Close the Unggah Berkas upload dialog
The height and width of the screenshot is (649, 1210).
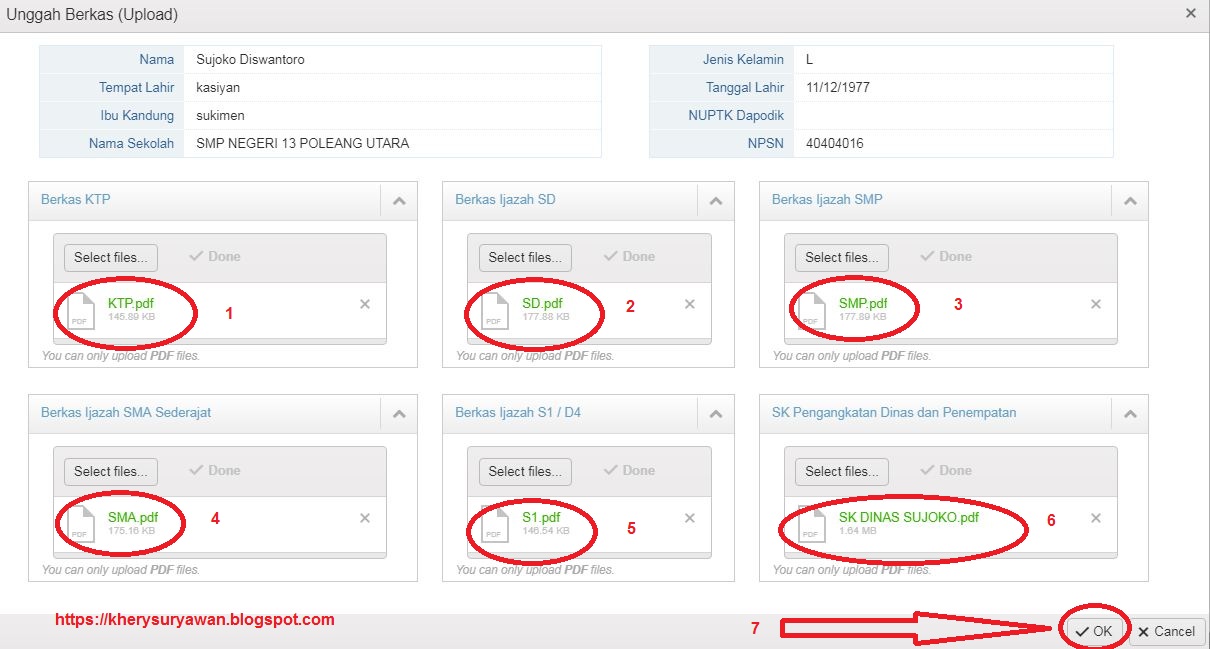pyautogui.click(x=1190, y=13)
